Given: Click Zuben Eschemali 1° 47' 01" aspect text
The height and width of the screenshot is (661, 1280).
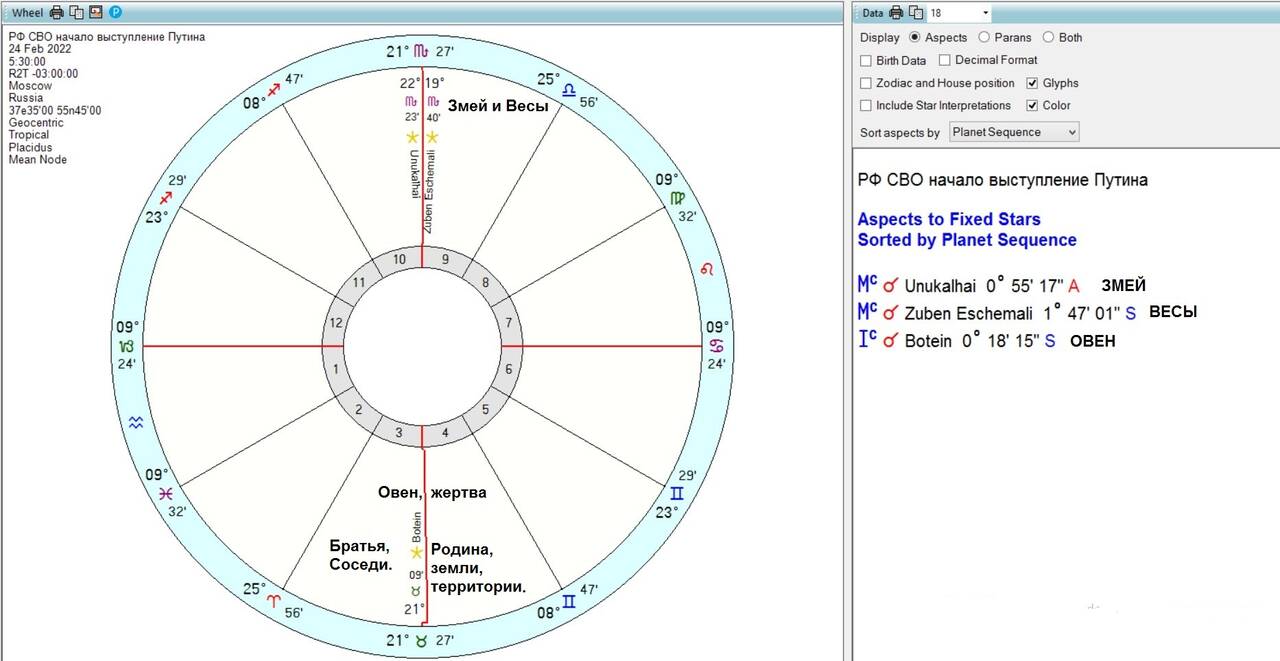Looking at the screenshot, I should 1020,313.
